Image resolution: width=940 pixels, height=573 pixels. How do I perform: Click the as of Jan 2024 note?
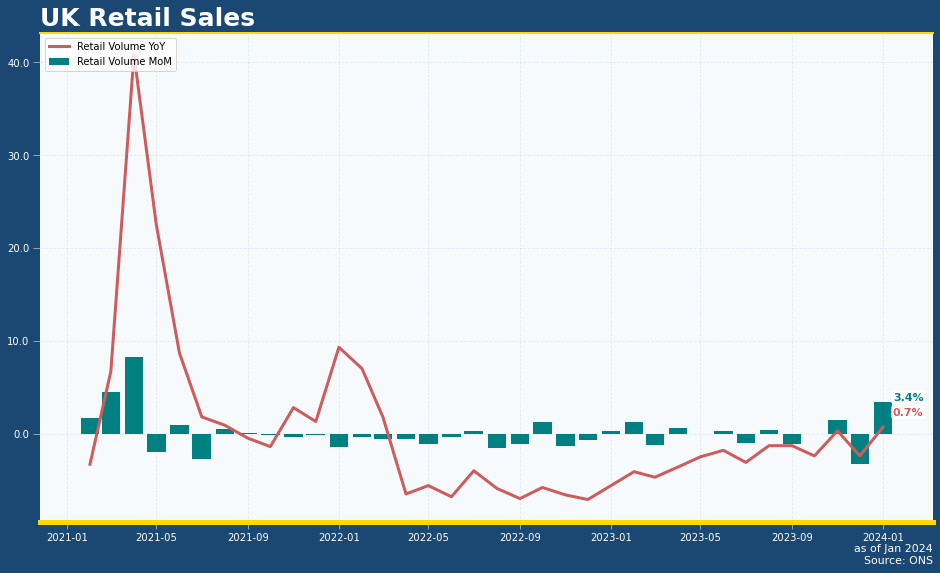click(892, 549)
